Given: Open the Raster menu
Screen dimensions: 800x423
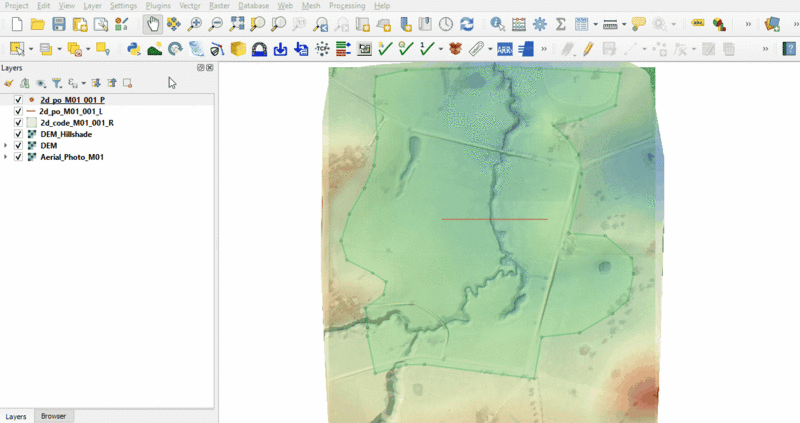Looking at the screenshot, I should tap(219, 6).
